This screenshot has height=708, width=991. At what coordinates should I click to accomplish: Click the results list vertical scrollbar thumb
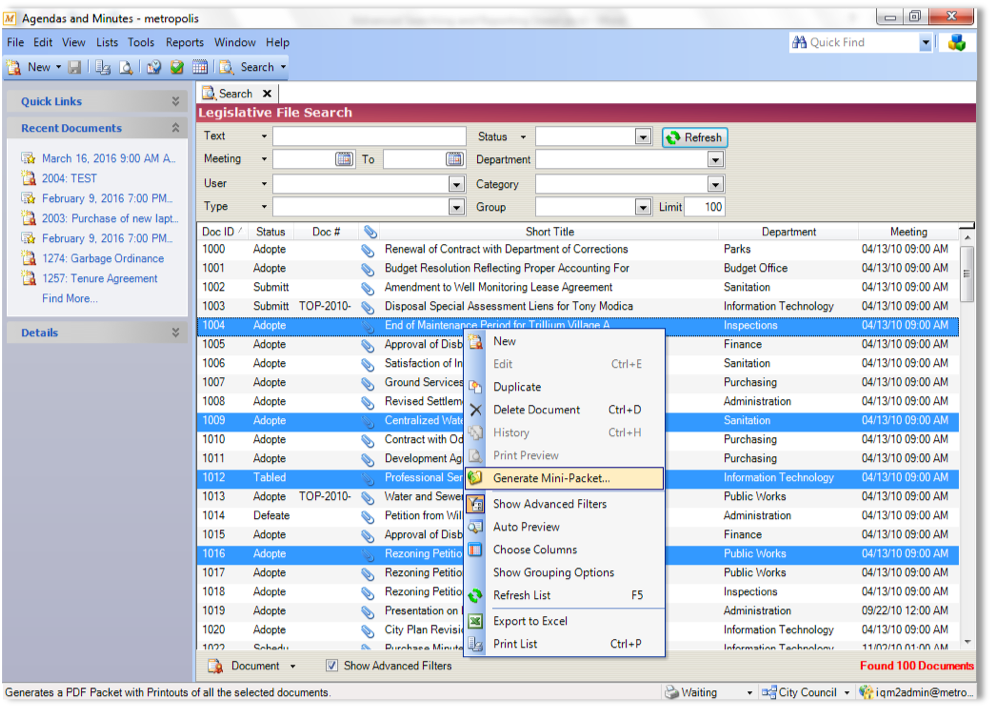[967, 274]
